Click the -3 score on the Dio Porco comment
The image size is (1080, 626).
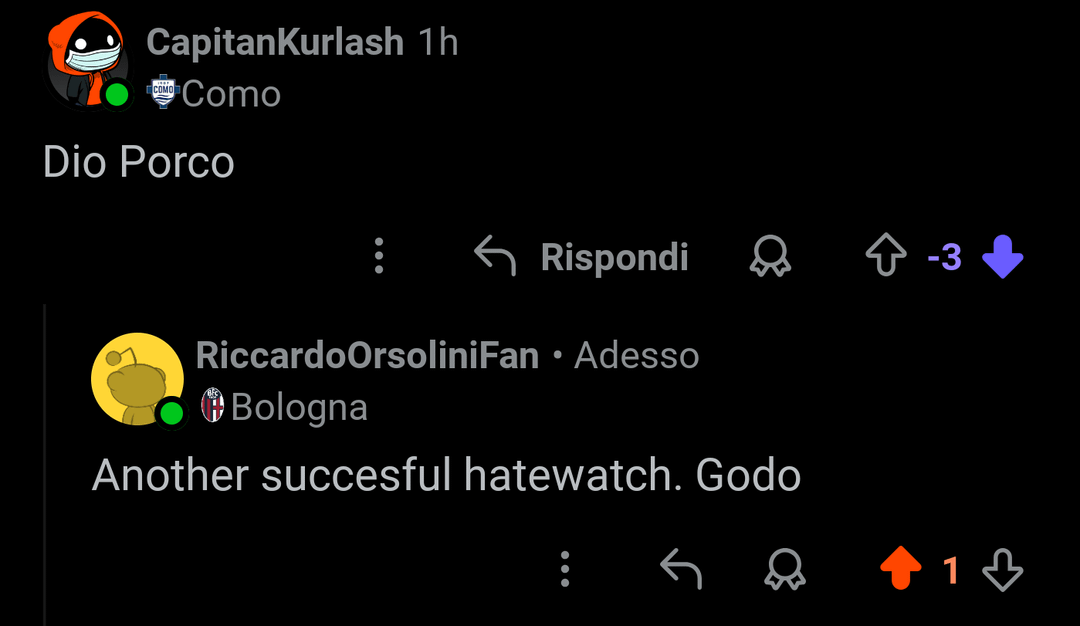tap(944, 258)
